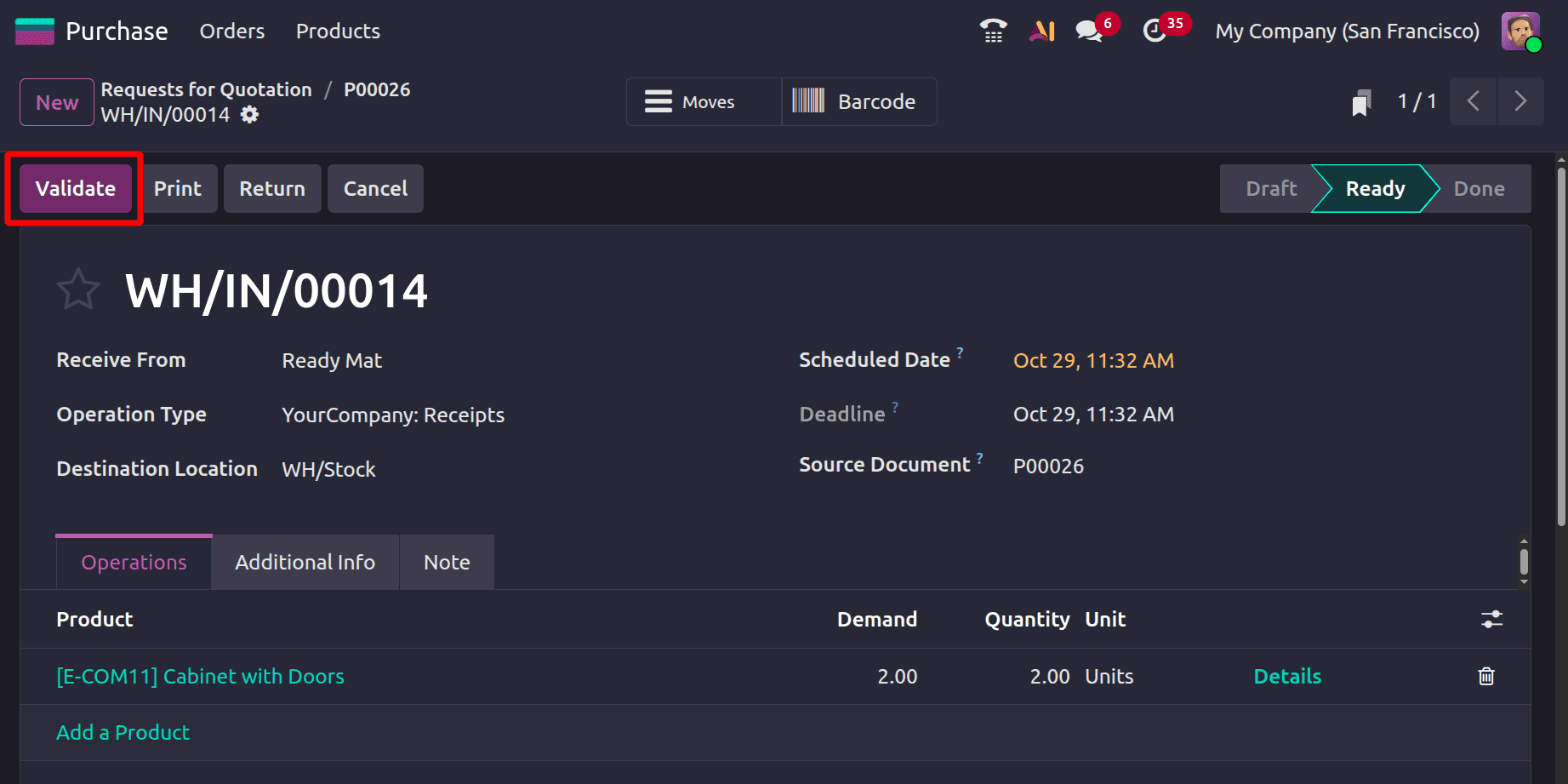
Task: Open the optional columns icon in product list
Action: tap(1493, 619)
